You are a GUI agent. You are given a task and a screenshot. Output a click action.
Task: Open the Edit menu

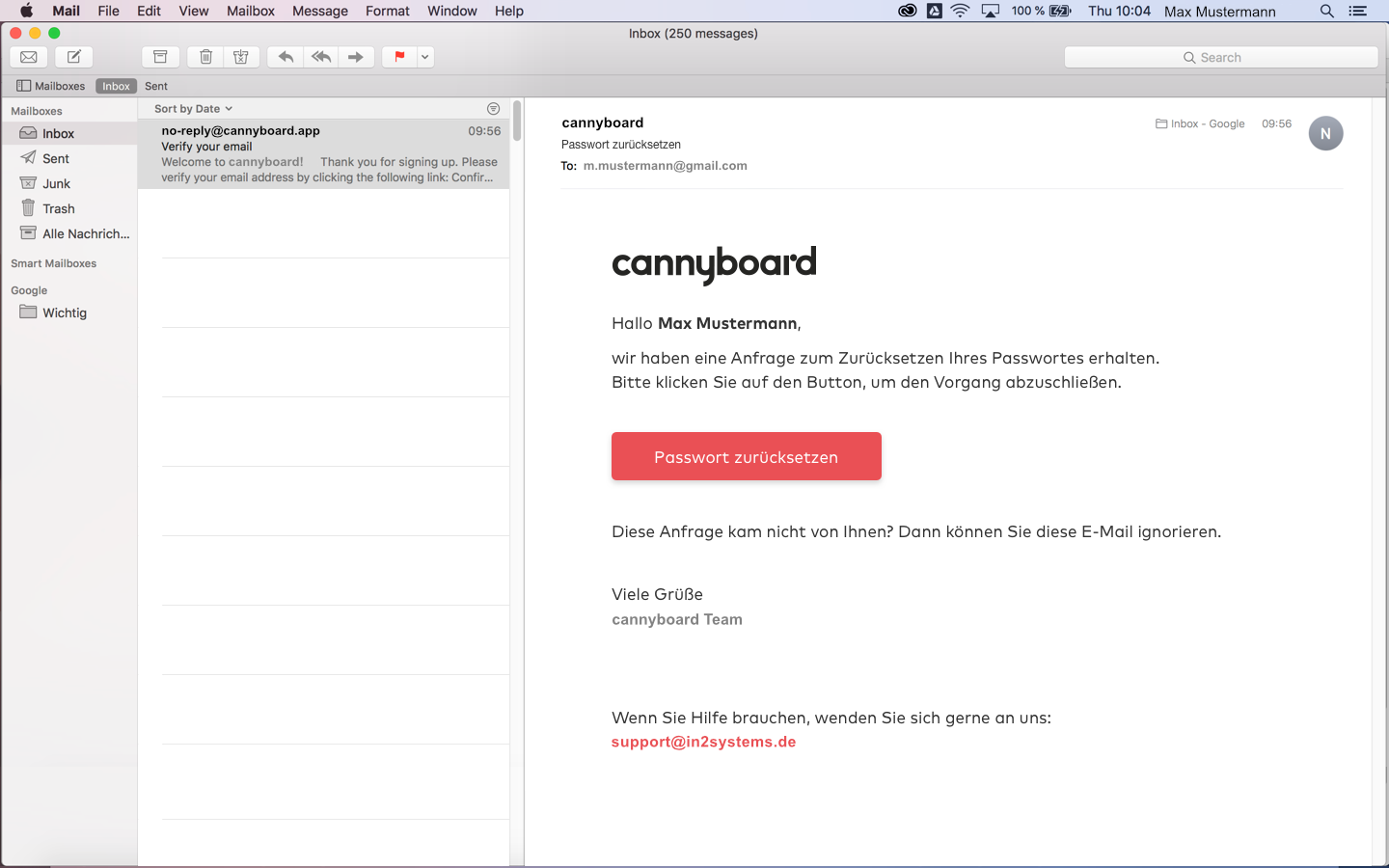click(x=149, y=11)
